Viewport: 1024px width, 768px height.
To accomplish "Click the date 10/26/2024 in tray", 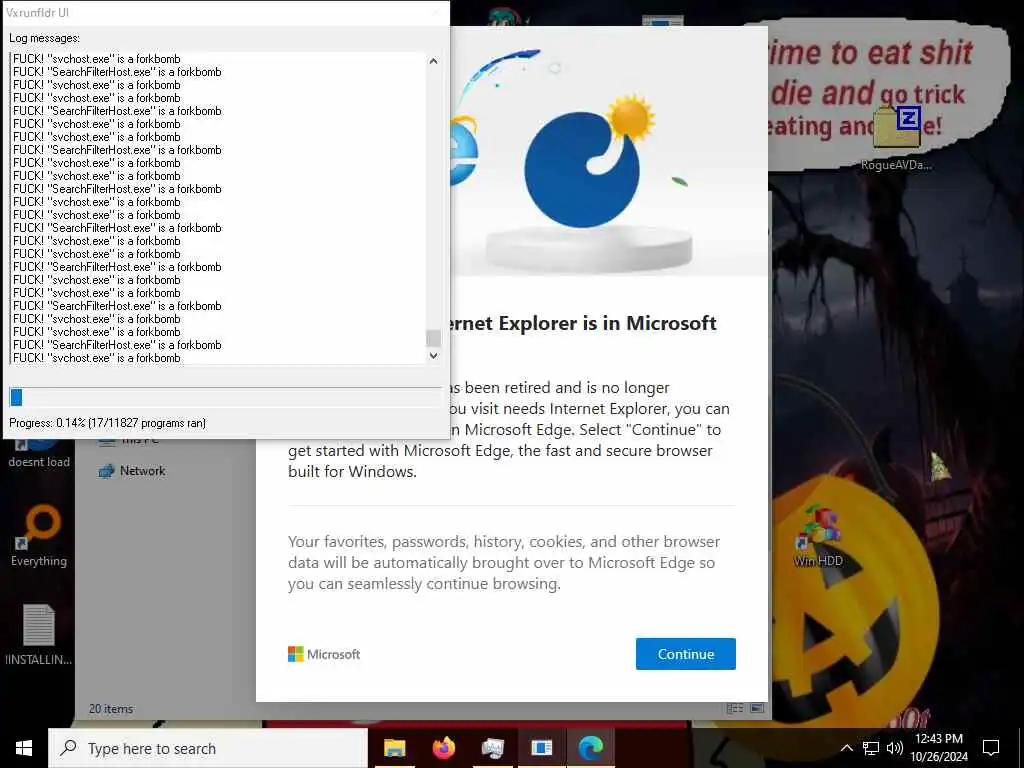I will [x=938, y=757].
